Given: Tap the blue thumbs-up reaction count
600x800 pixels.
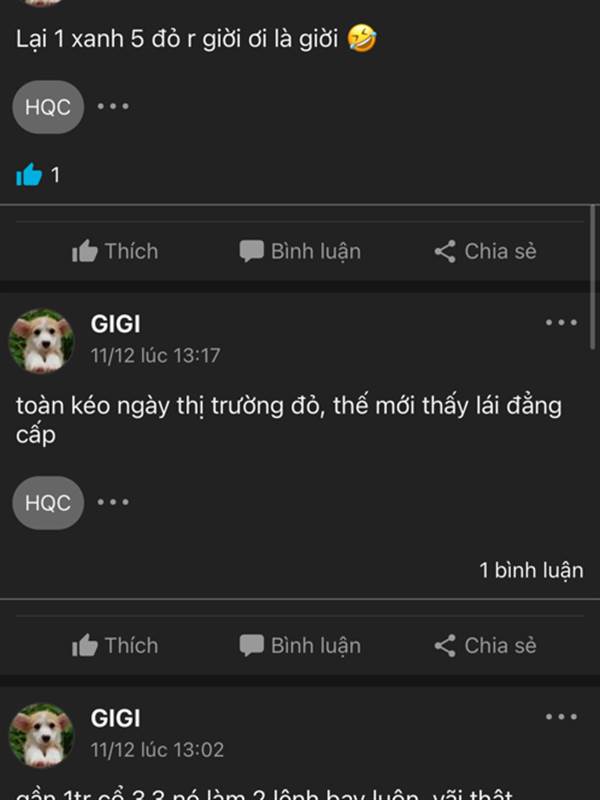Looking at the screenshot, I should (38, 176).
